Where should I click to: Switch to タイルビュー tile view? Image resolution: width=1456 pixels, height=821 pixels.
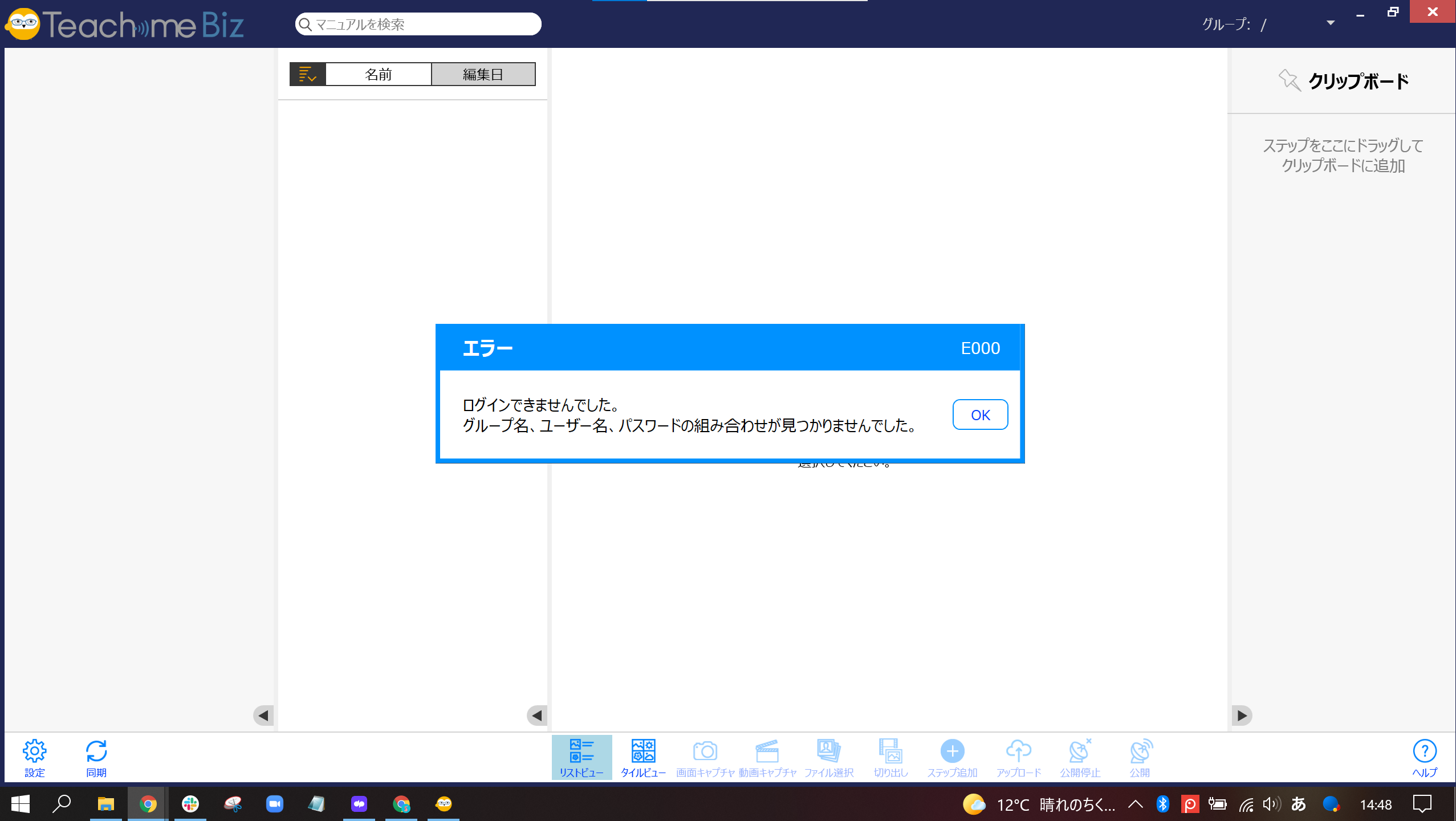coord(642,757)
